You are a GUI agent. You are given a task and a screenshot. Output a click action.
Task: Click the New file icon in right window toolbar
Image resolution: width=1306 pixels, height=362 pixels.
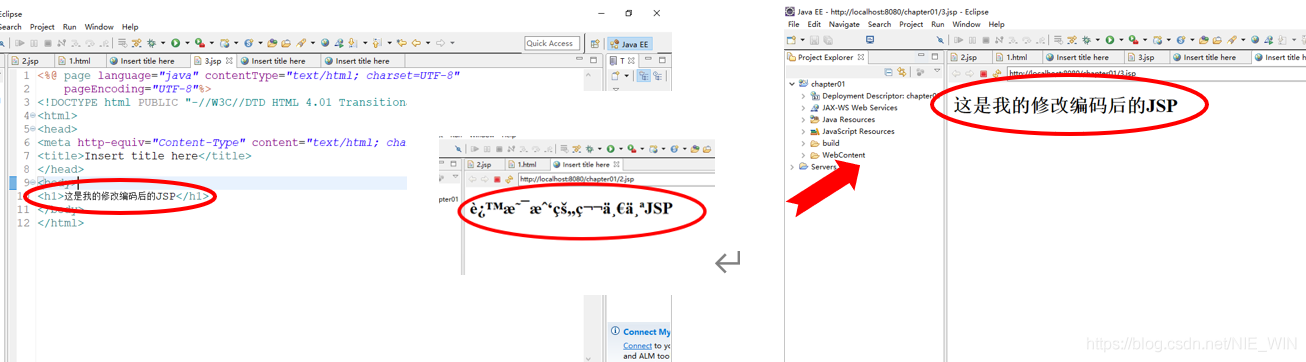pyautogui.click(x=792, y=40)
